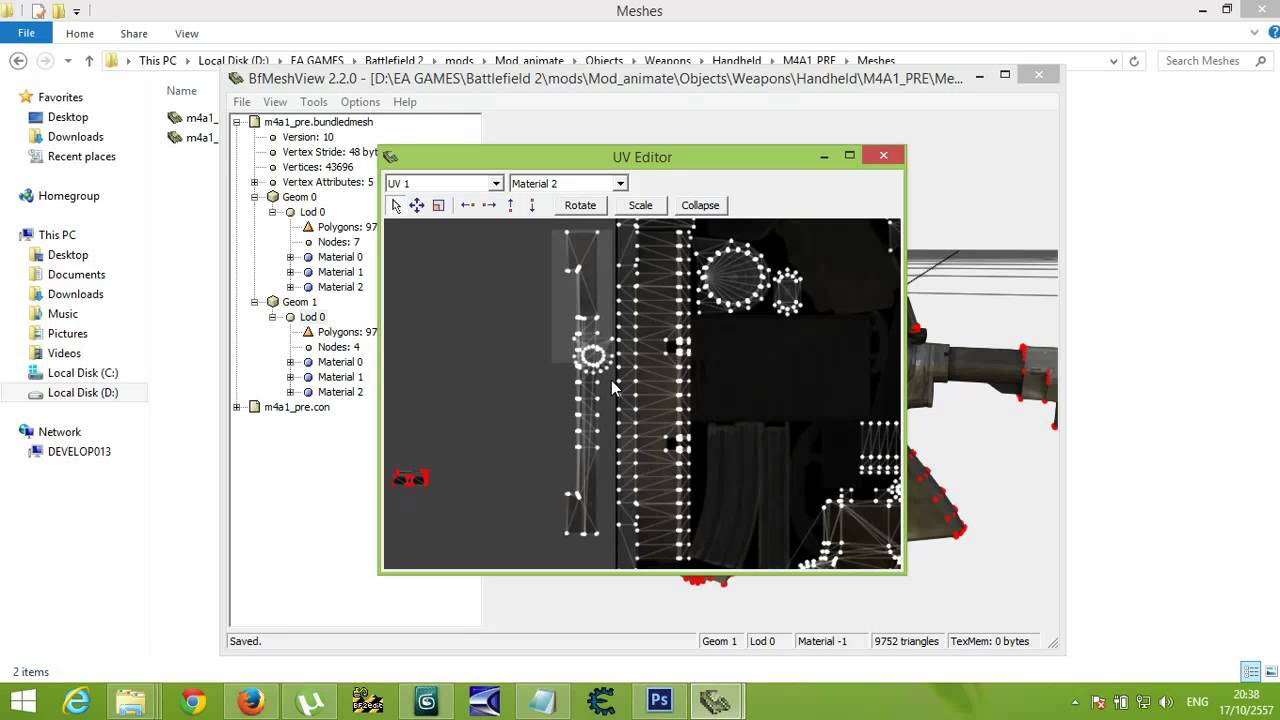The image size is (1280, 720).
Task: Click the red square scale tool icon
Action: (438, 205)
